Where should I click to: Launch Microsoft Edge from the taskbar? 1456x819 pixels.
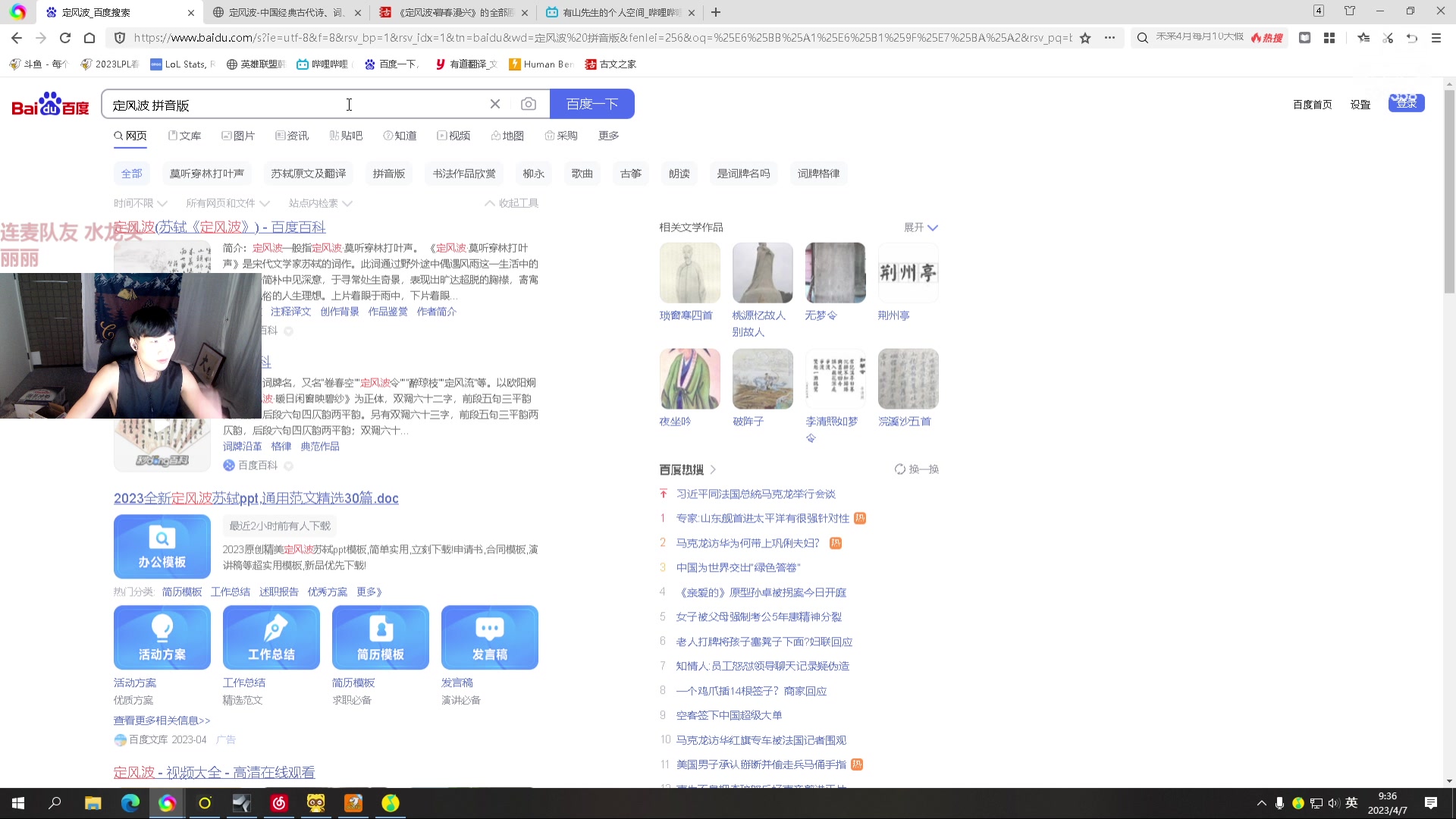point(130,803)
